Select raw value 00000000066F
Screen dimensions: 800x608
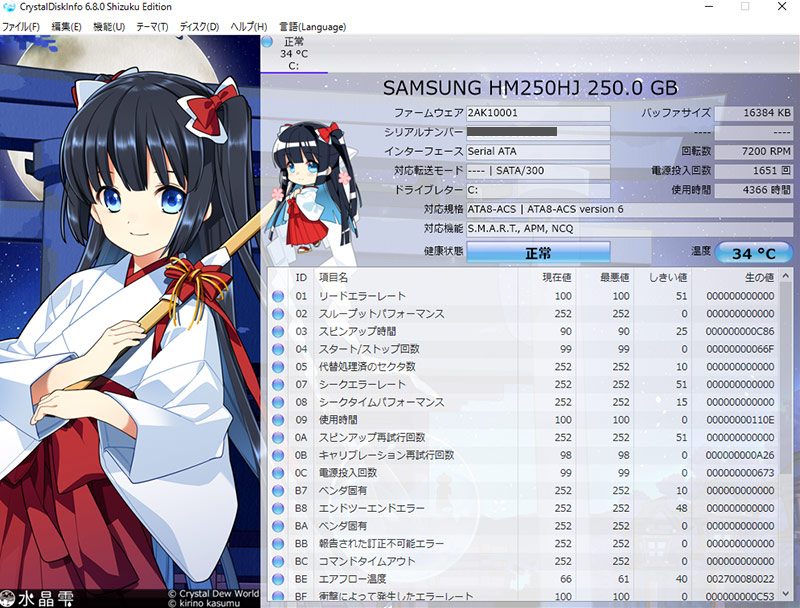click(x=740, y=349)
